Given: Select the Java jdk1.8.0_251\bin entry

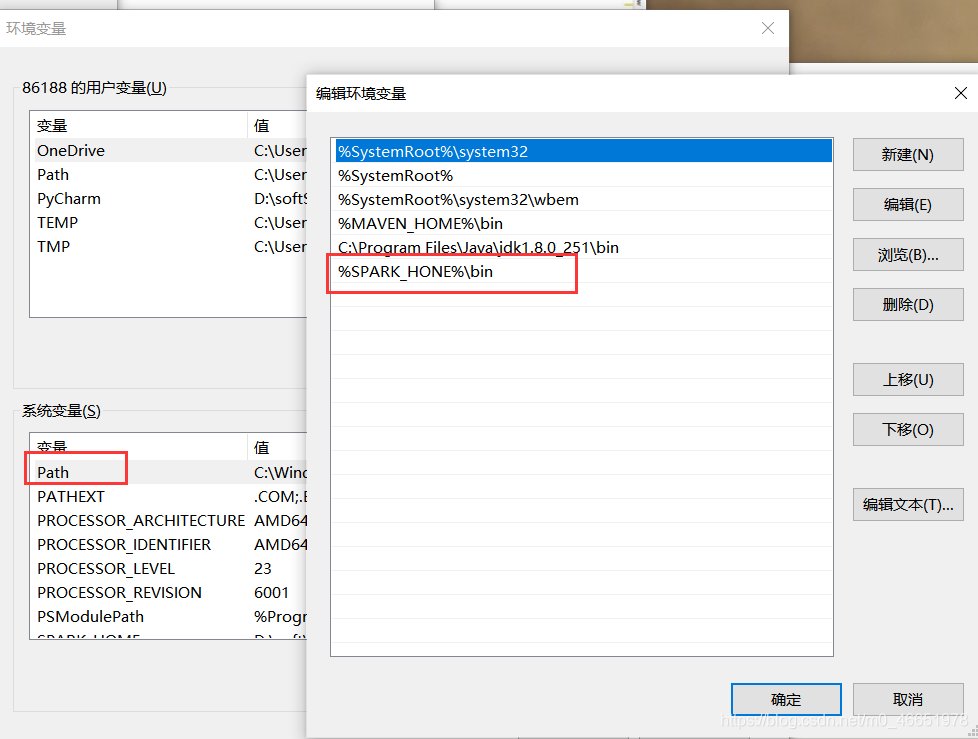Looking at the screenshot, I should (583, 248).
